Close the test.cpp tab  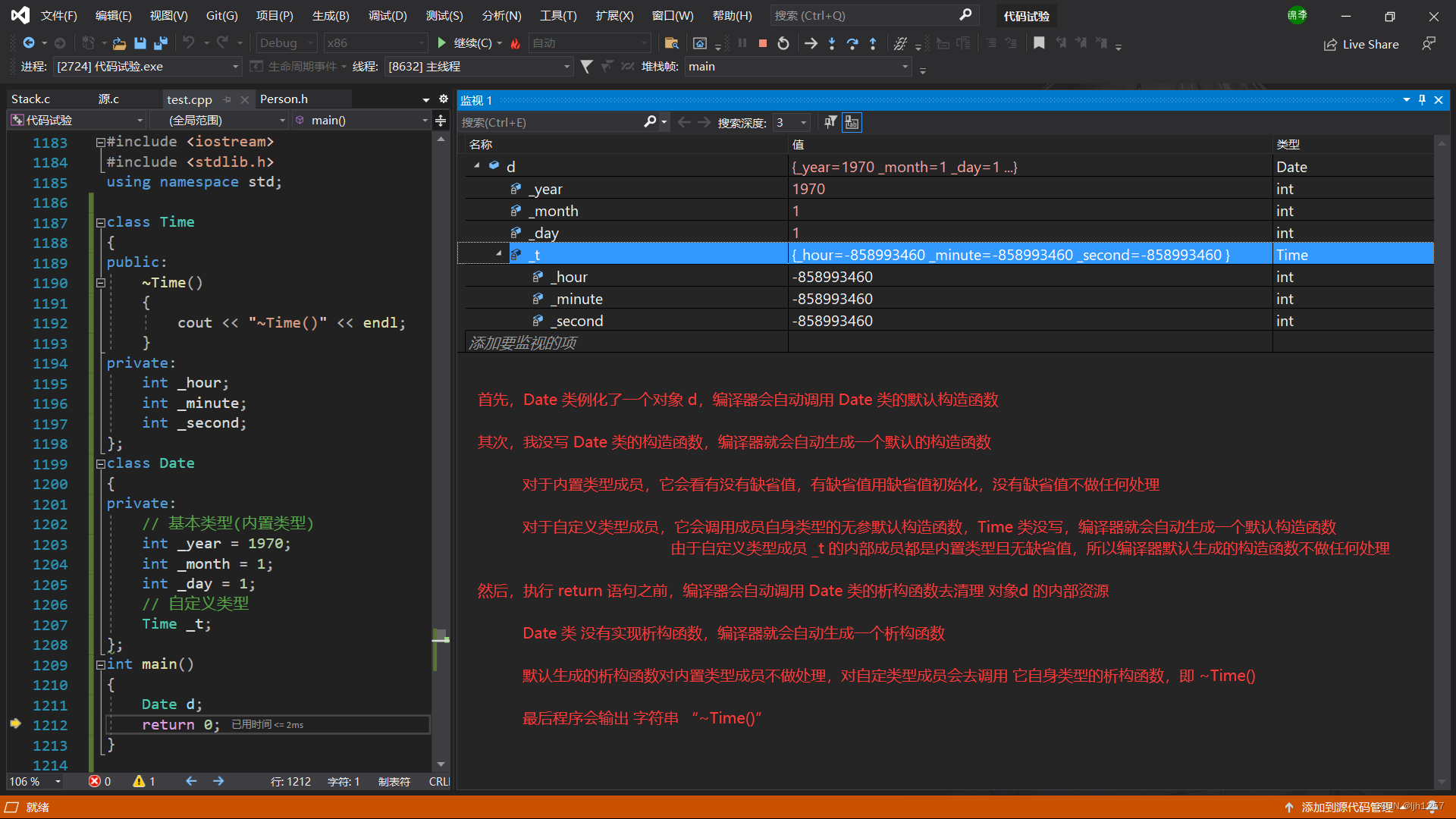pyautogui.click(x=244, y=99)
